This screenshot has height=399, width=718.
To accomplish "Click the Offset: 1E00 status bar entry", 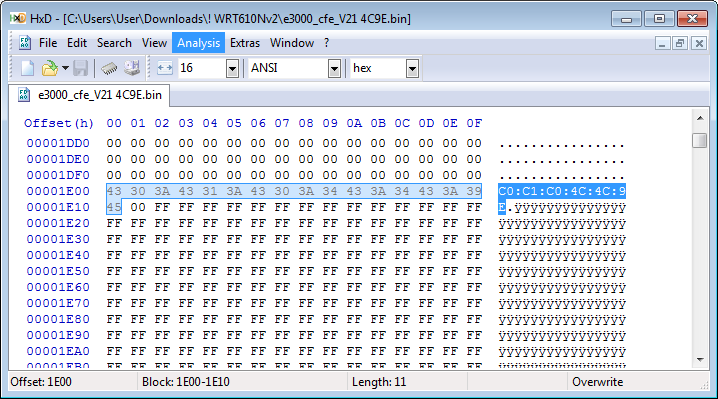I will point(41,382).
